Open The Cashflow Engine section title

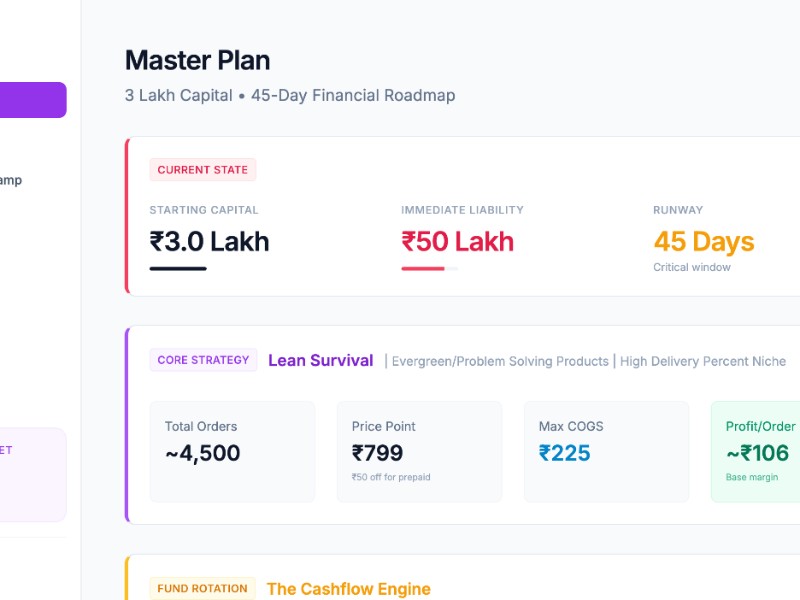348,589
